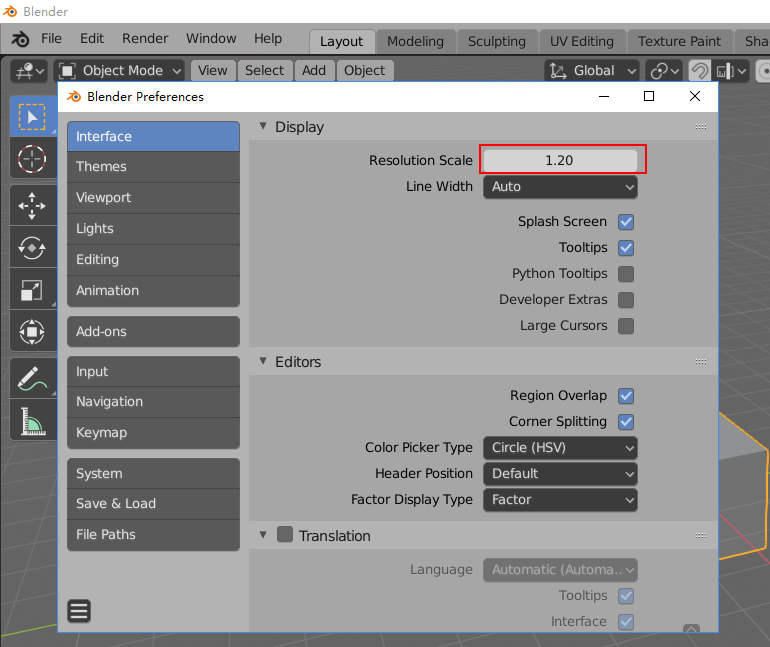Open the Color Picker Type dropdown
Image resolution: width=770 pixels, height=647 pixels.
(x=560, y=448)
